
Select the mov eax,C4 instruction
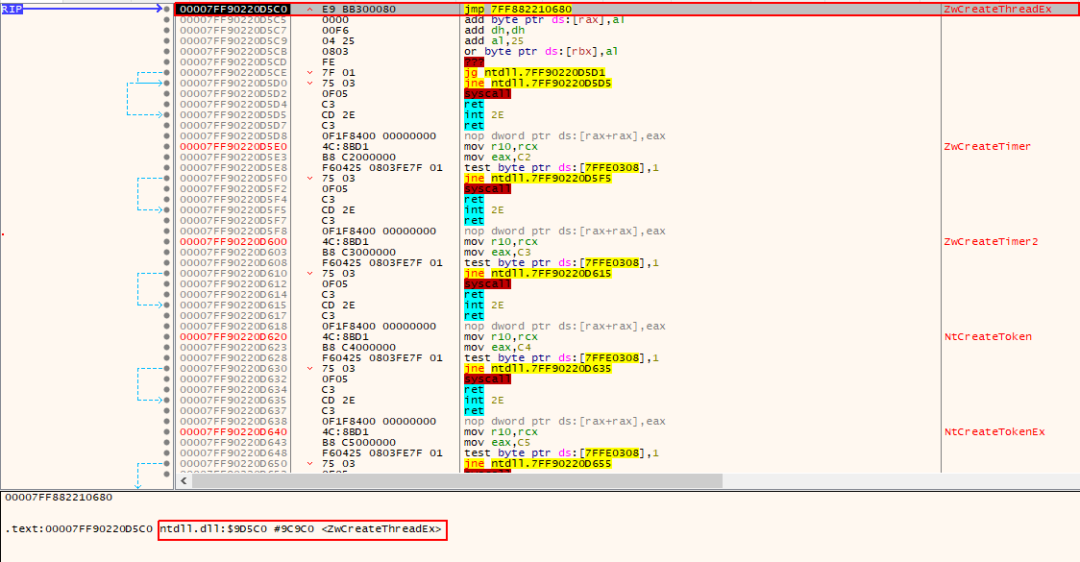point(497,347)
